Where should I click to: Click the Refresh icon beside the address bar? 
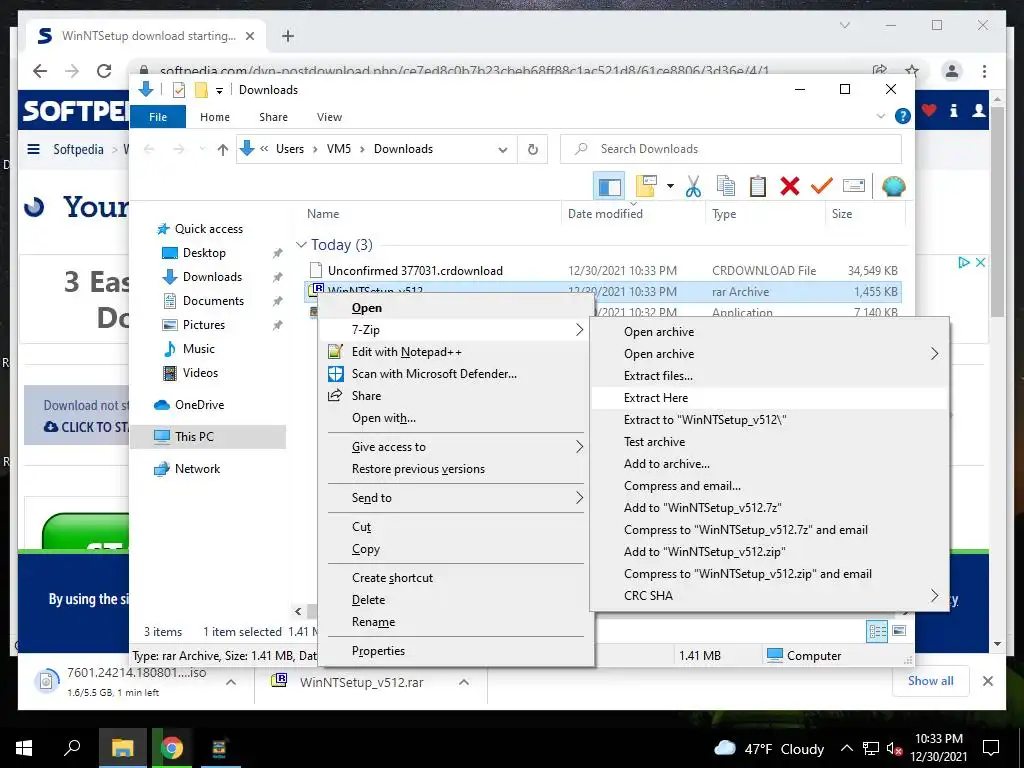[533, 150]
